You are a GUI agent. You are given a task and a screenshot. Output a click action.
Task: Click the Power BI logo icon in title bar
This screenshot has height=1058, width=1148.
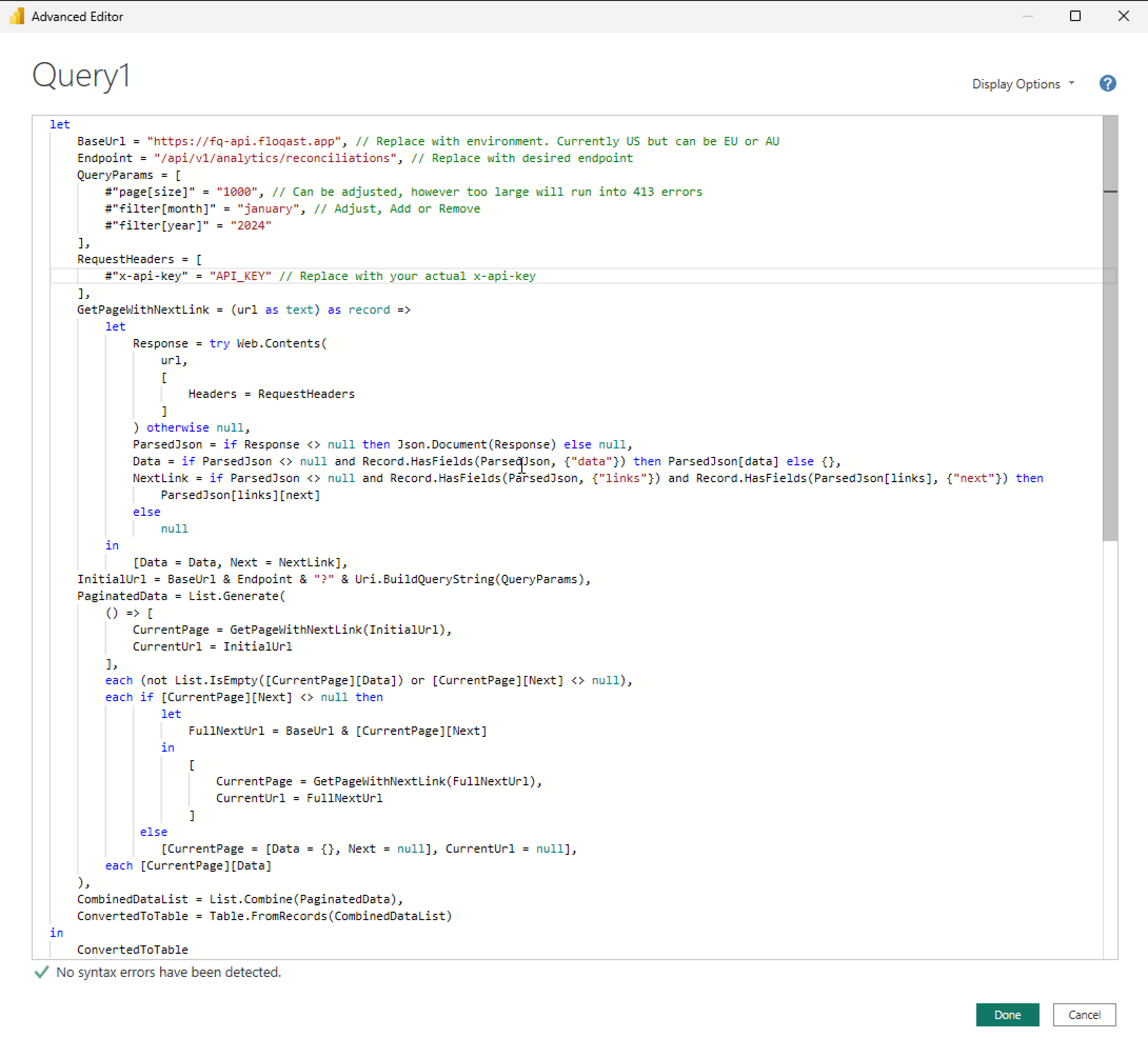17,16
